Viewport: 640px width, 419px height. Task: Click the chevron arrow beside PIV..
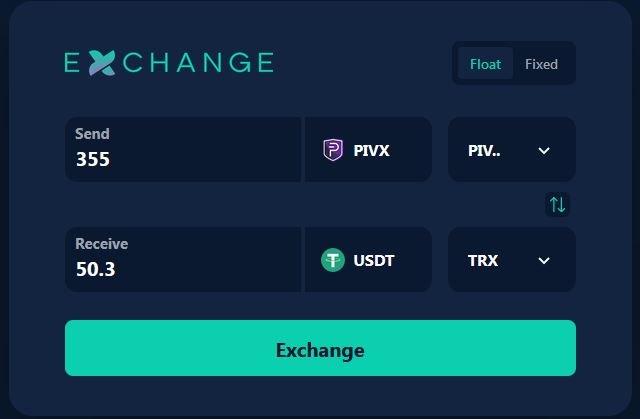click(x=544, y=150)
